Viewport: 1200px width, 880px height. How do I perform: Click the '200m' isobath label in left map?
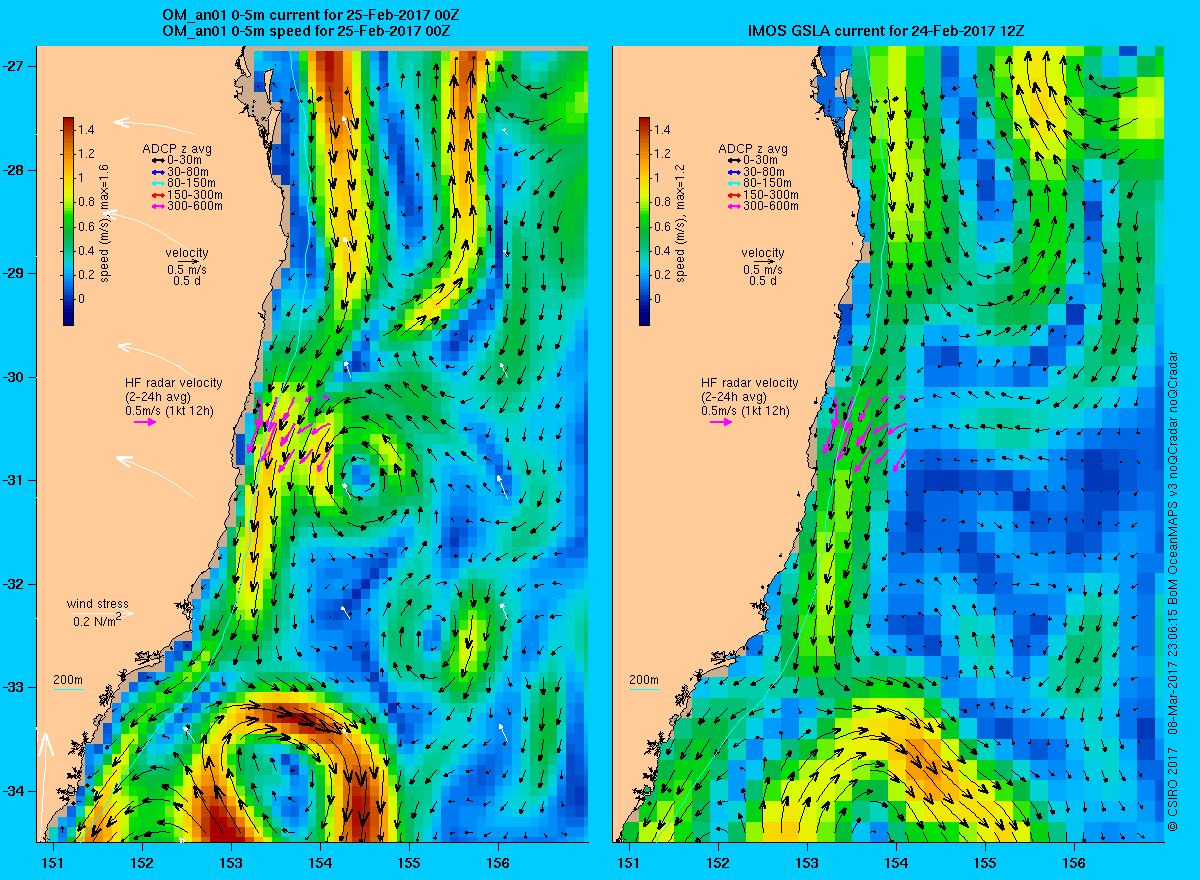click(67, 680)
